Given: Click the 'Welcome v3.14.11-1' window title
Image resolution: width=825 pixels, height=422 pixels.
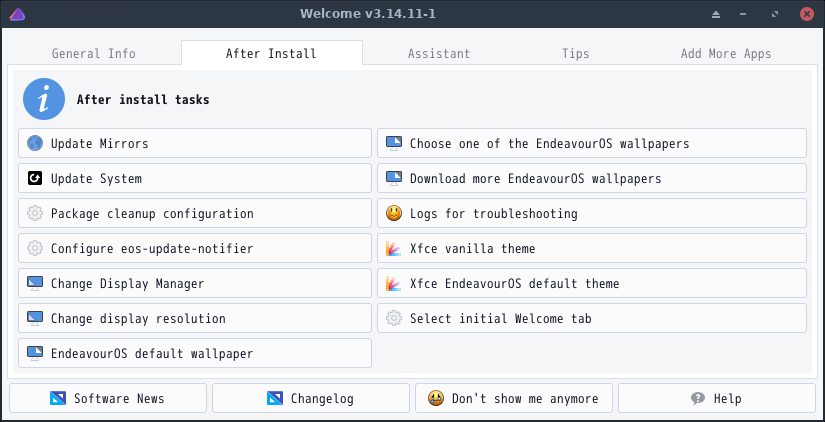Looking at the screenshot, I should (x=368, y=14).
